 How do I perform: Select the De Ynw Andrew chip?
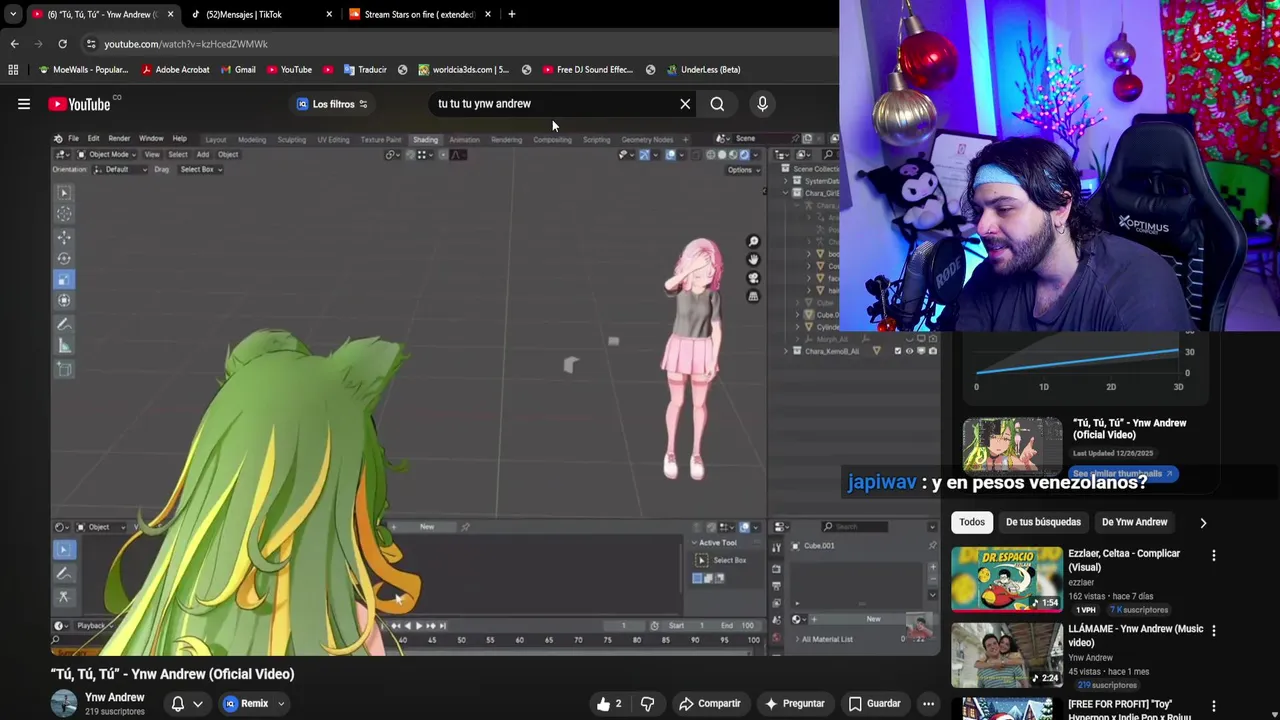[1134, 522]
